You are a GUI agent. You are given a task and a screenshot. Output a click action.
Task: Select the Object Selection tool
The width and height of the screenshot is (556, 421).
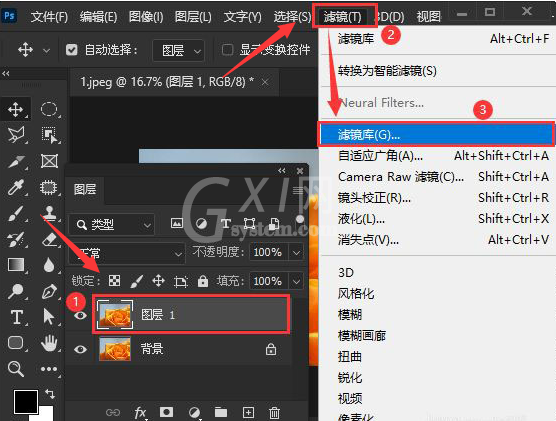tap(49, 135)
